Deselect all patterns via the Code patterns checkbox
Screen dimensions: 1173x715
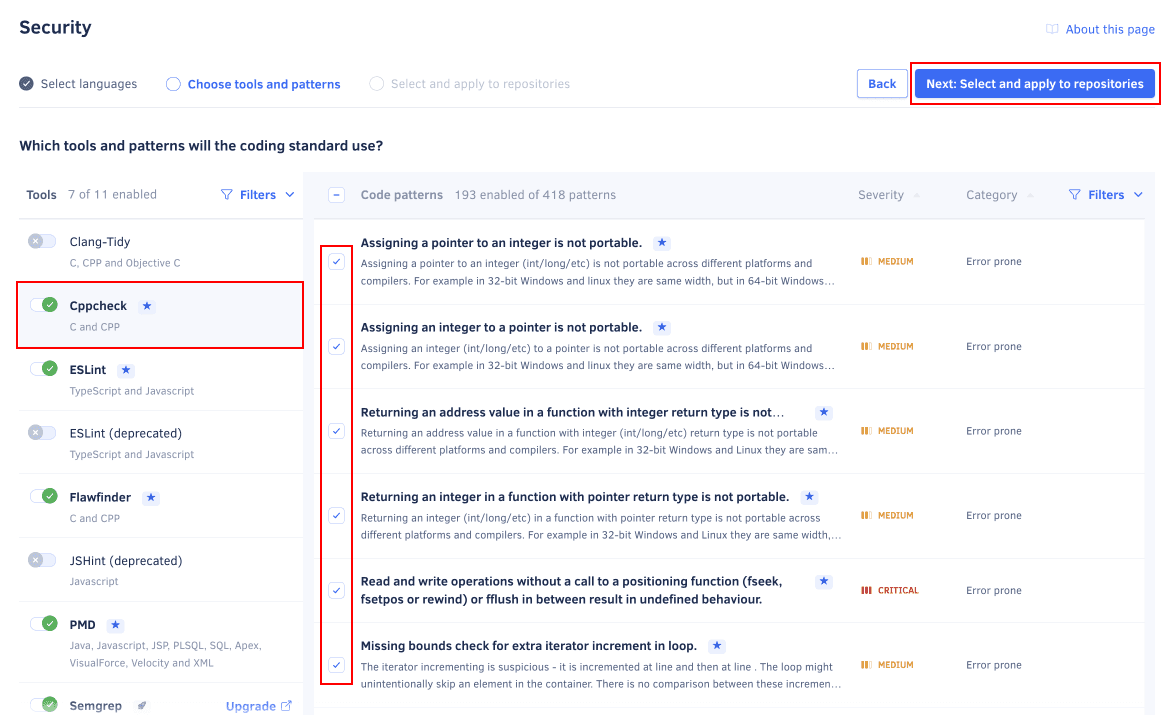pos(336,194)
